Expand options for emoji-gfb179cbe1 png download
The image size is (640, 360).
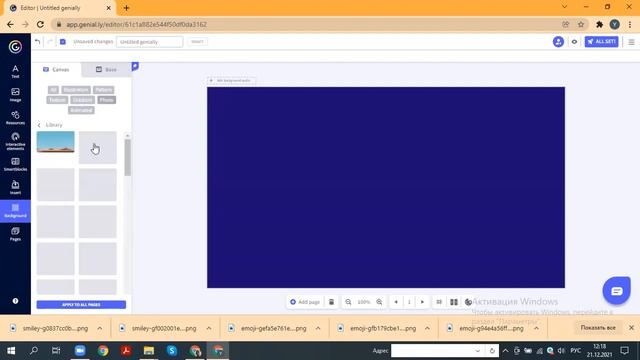[427, 328]
